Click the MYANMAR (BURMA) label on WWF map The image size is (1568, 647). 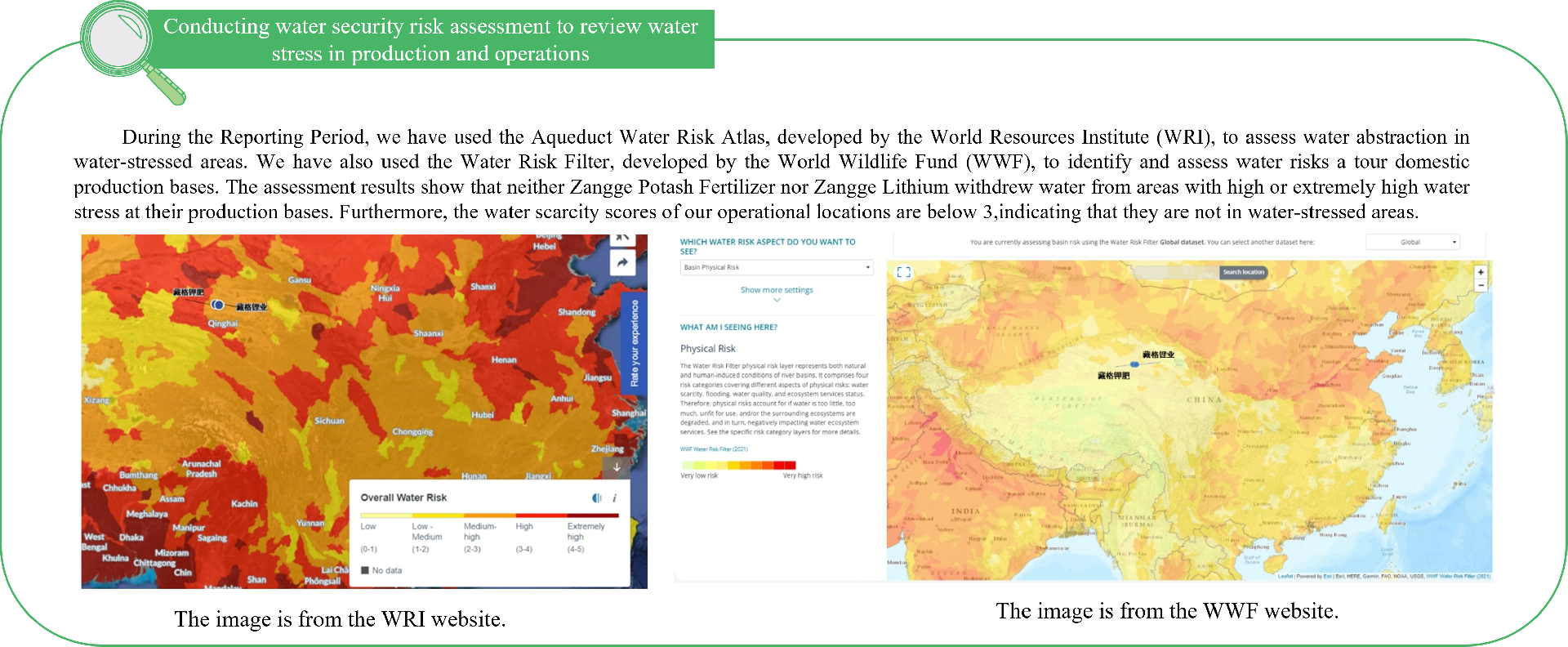[x=1137, y=520]
